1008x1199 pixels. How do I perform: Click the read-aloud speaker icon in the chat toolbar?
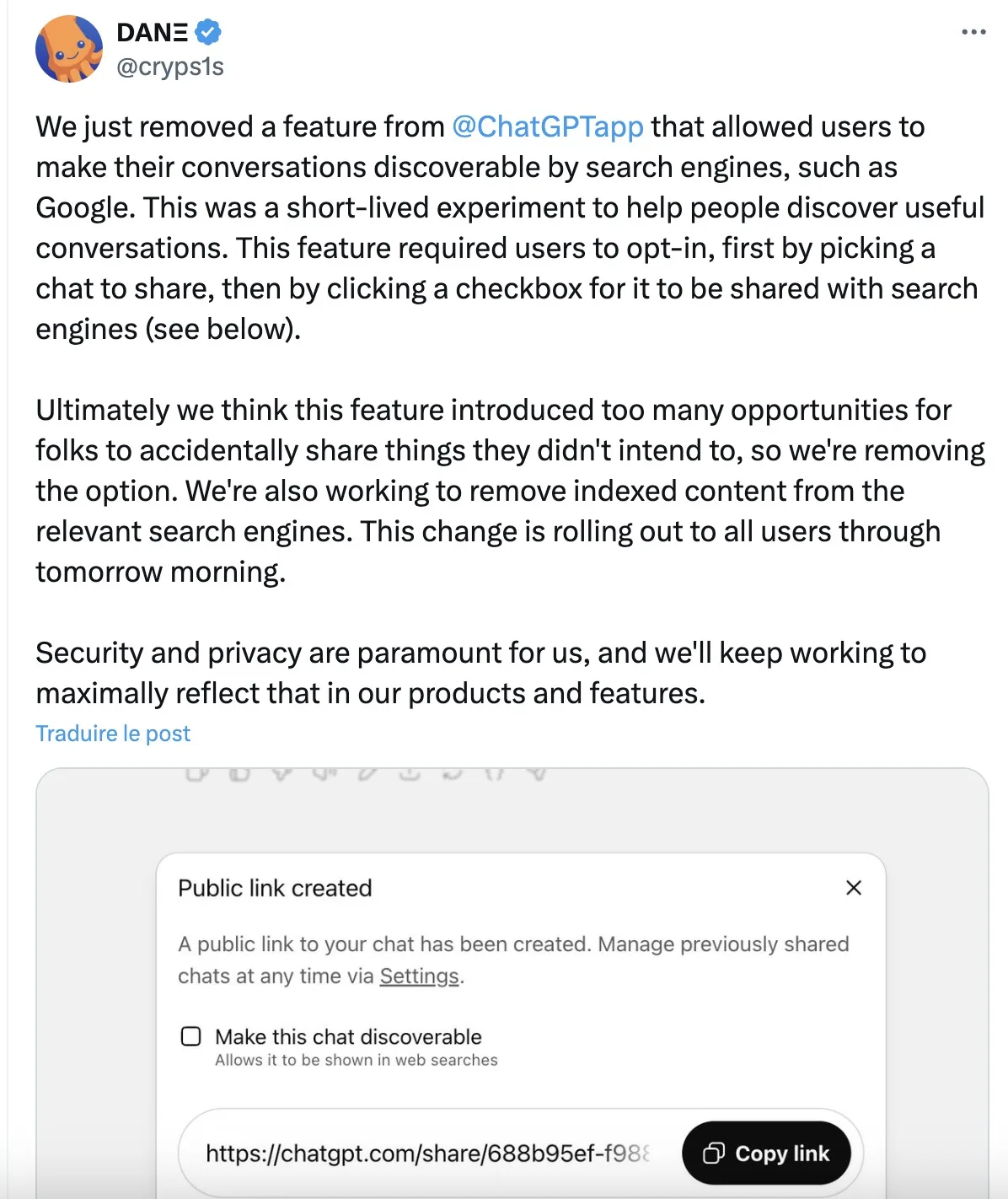coord(325,772)
